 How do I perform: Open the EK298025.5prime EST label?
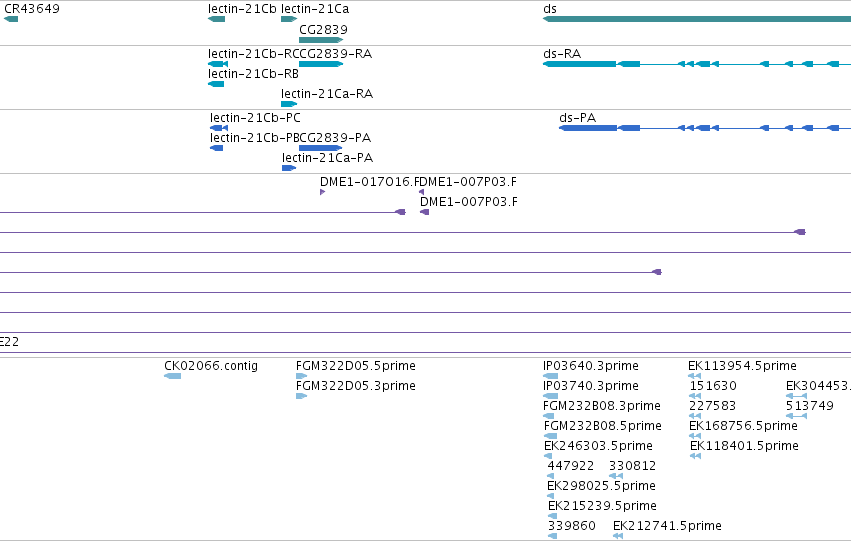[602, 486]
